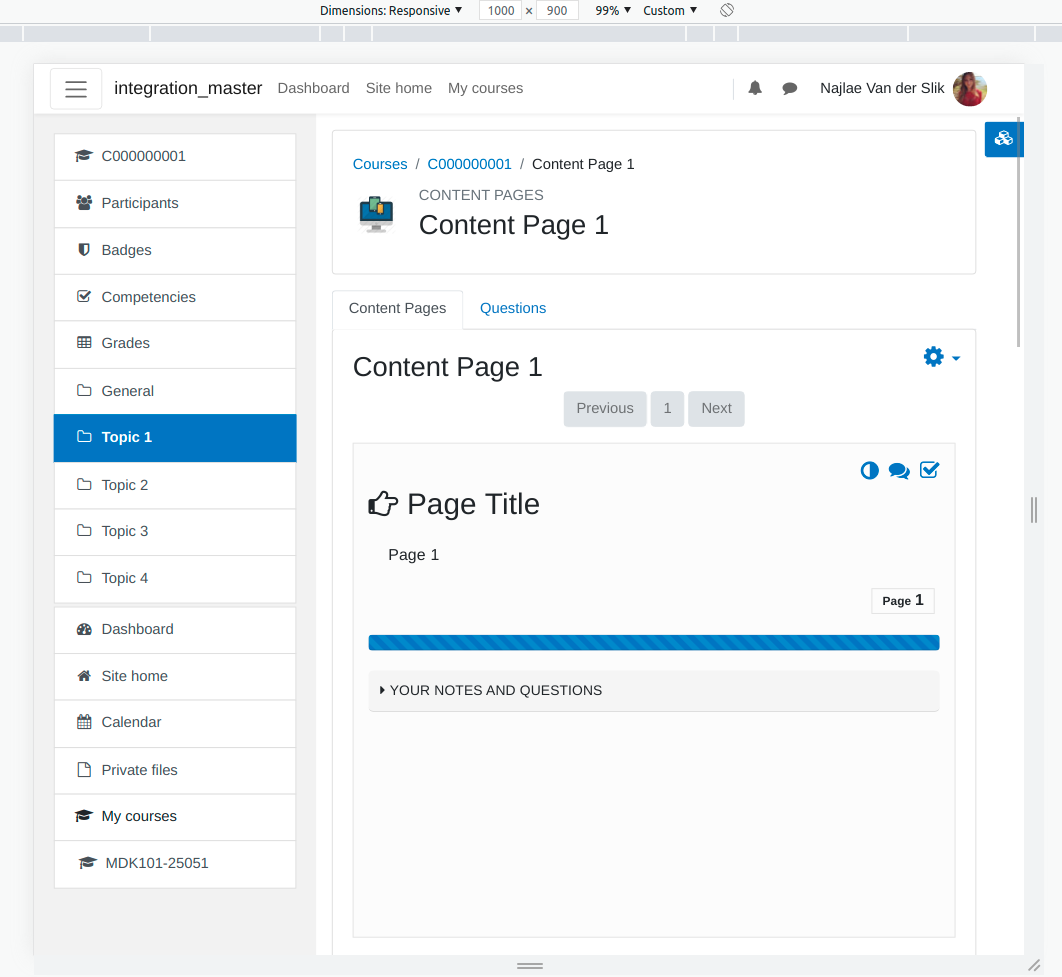The width and height of the screenshot is (1062, 977).
Task: Go to Next page button
Action: [x=716, y=408]
